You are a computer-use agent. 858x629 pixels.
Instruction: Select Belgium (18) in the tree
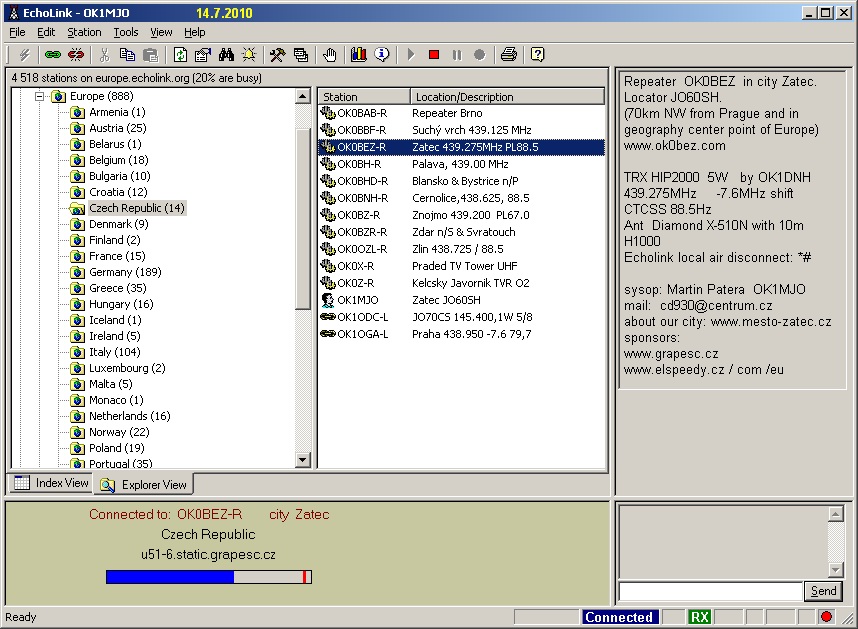coord(119,160)
